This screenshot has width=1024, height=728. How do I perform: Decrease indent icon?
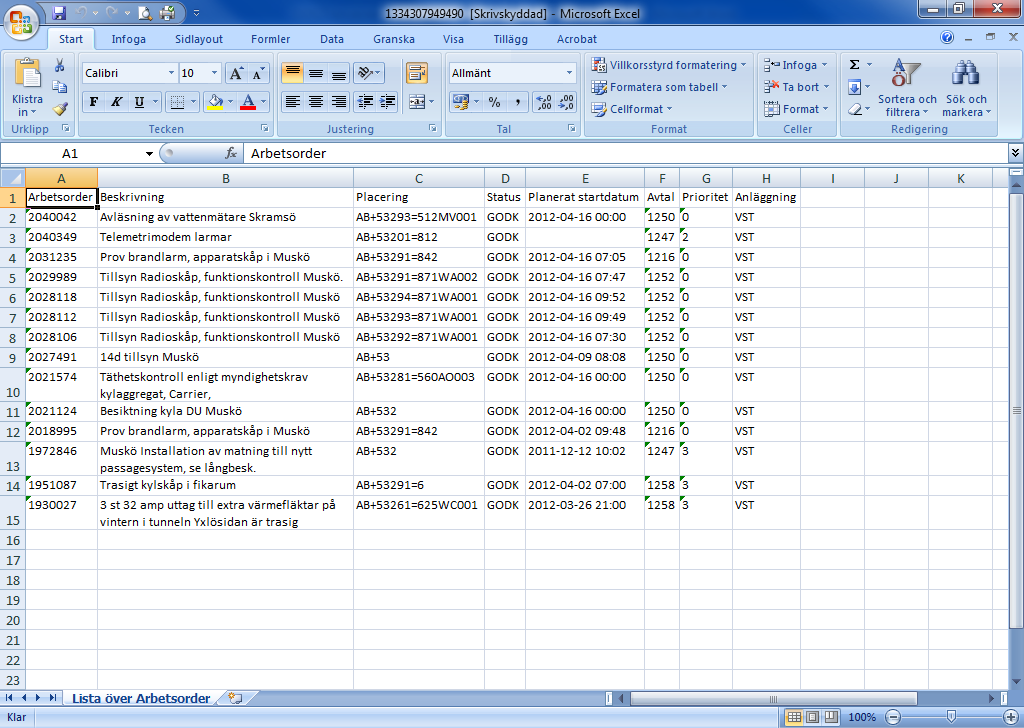366,102
